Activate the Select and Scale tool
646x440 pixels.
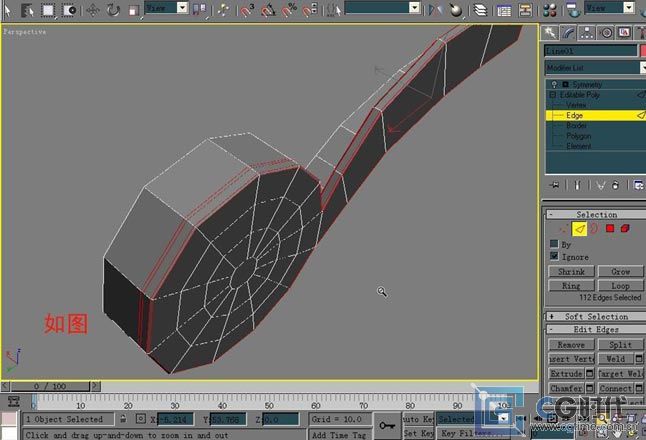click(133, 10)
